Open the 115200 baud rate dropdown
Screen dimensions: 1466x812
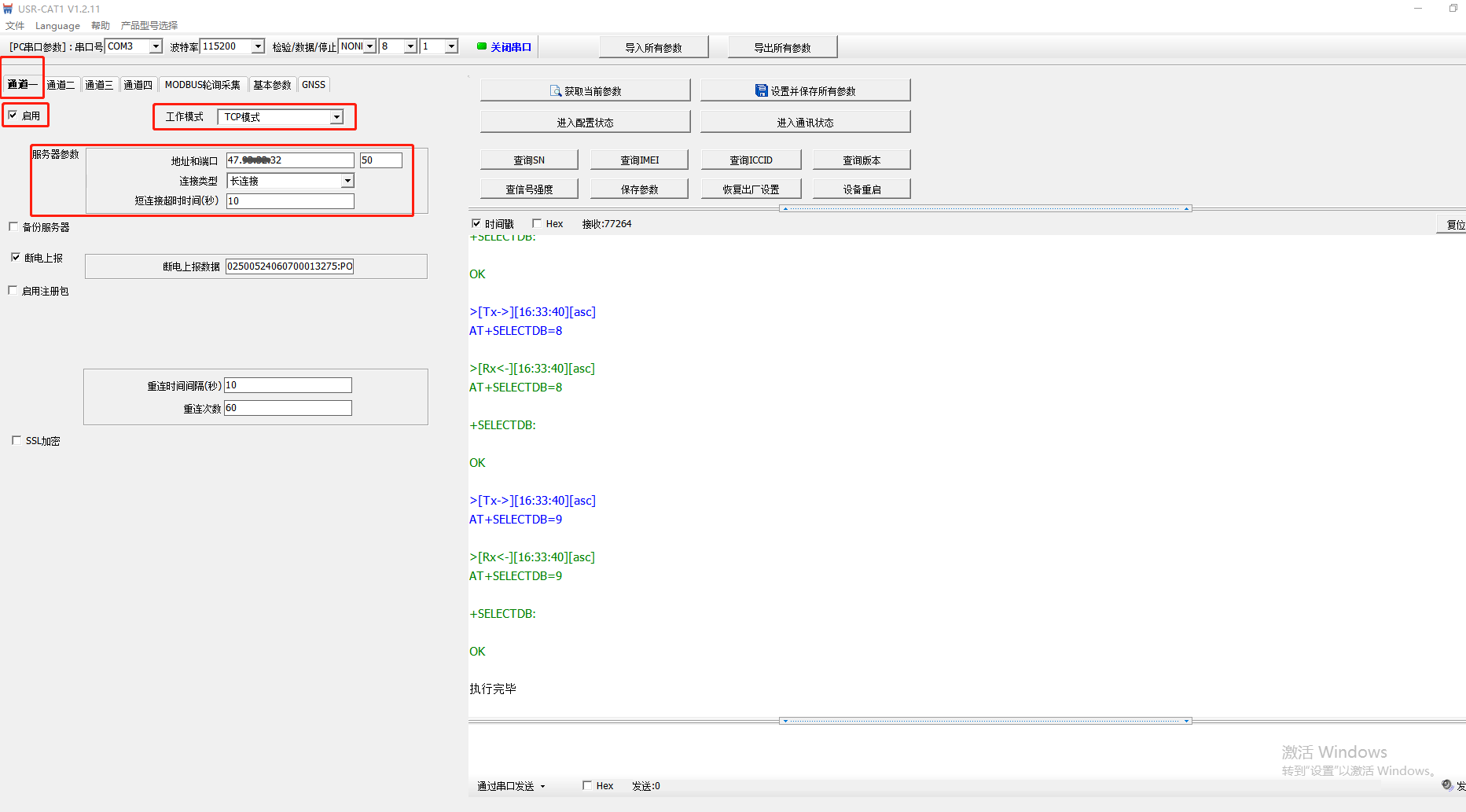[258, 46]
